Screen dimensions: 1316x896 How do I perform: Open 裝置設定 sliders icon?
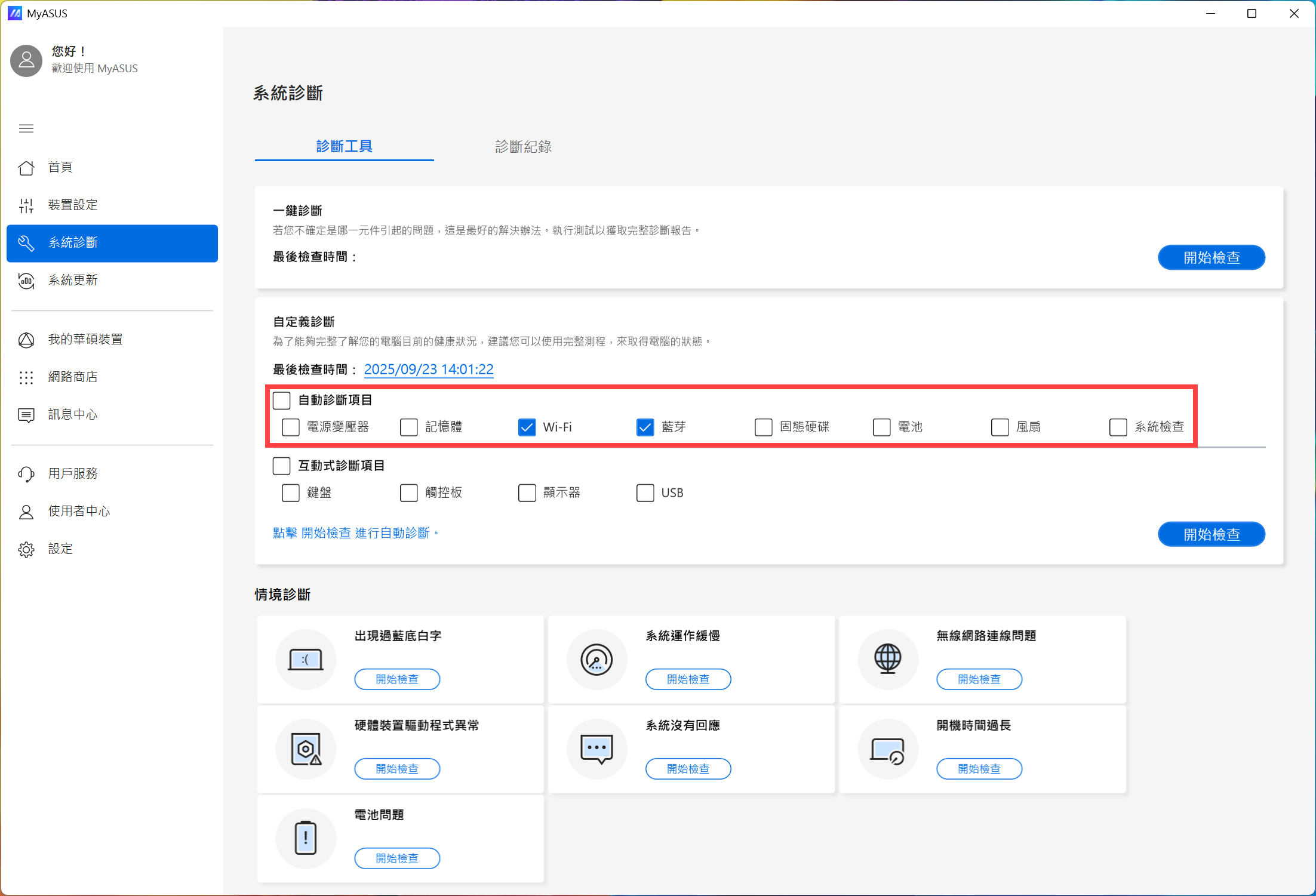26,205
